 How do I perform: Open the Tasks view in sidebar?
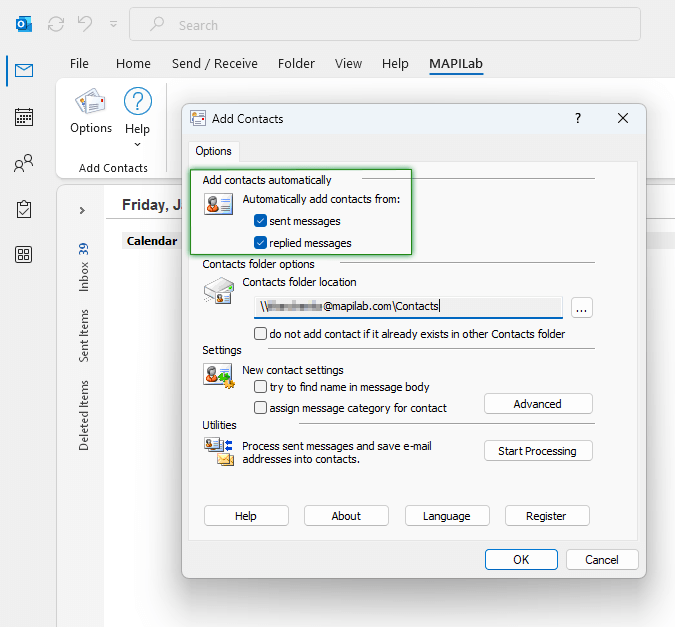pos(24,209)
